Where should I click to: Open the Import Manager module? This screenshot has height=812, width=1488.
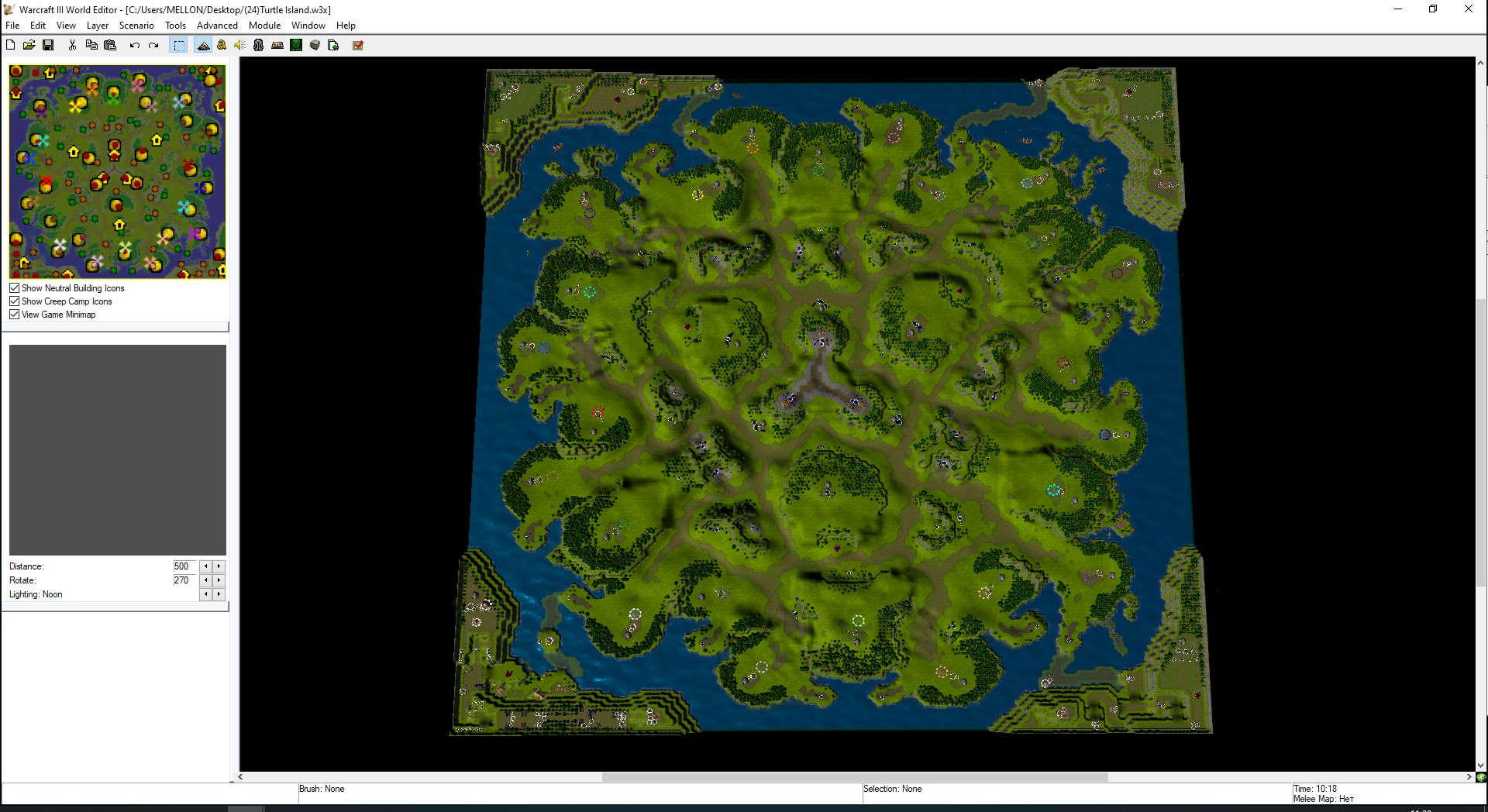point(333,45)
